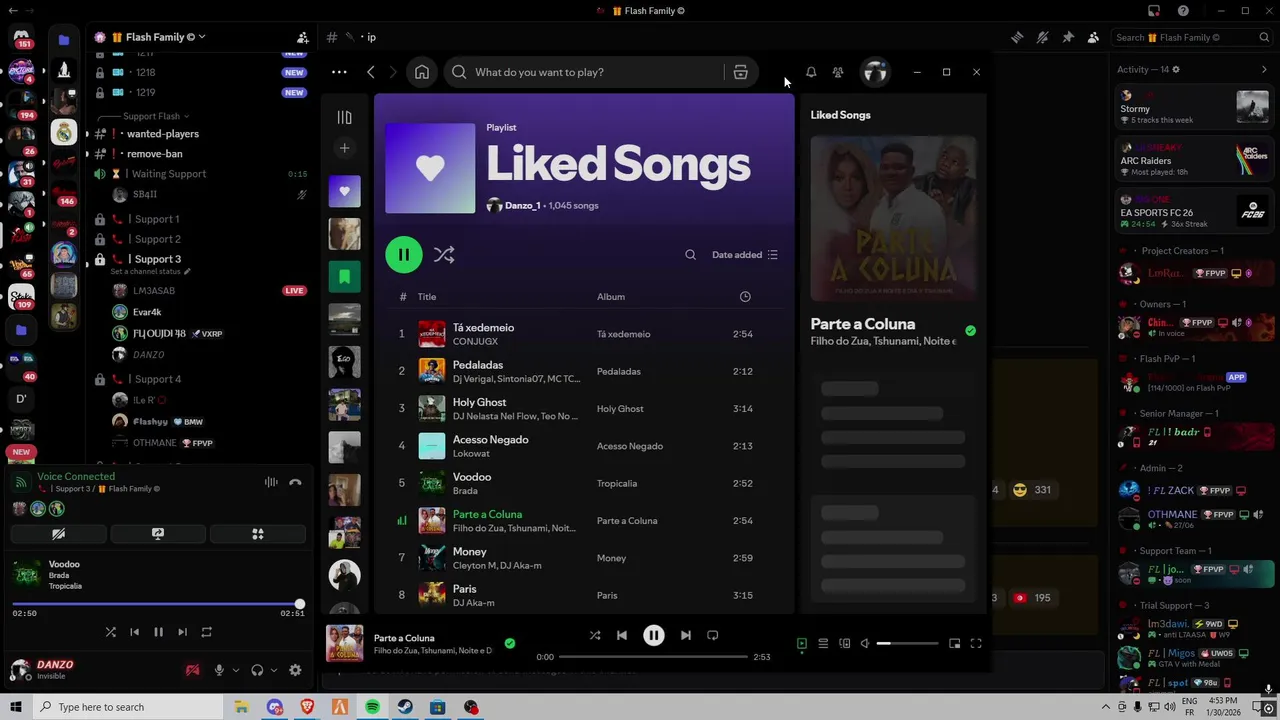Open Discord headphone output options arrow
This screenshot has width=1280, height=720.
(x=274, y=670)
